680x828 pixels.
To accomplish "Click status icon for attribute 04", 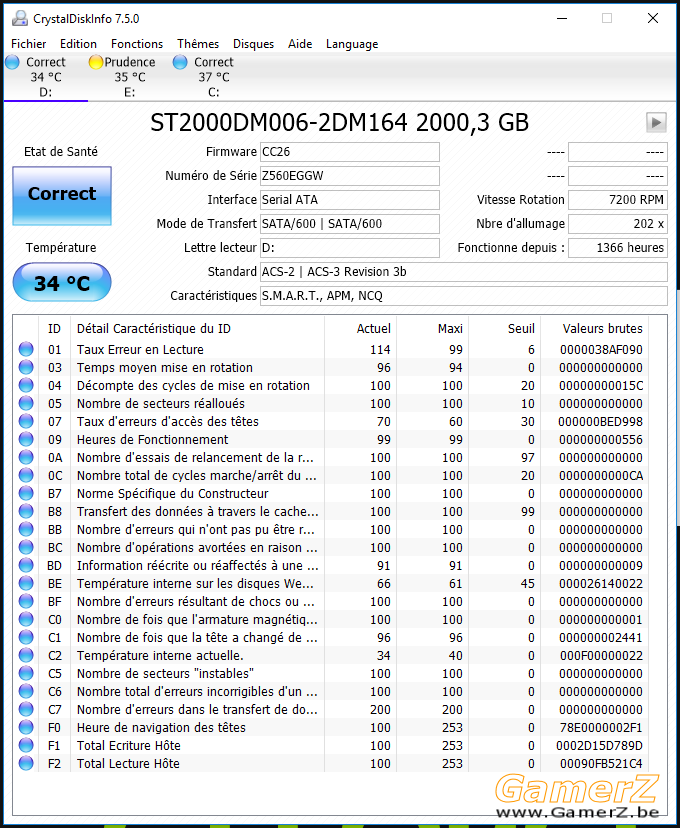I will pyautogui.click(x=26, y=385).
